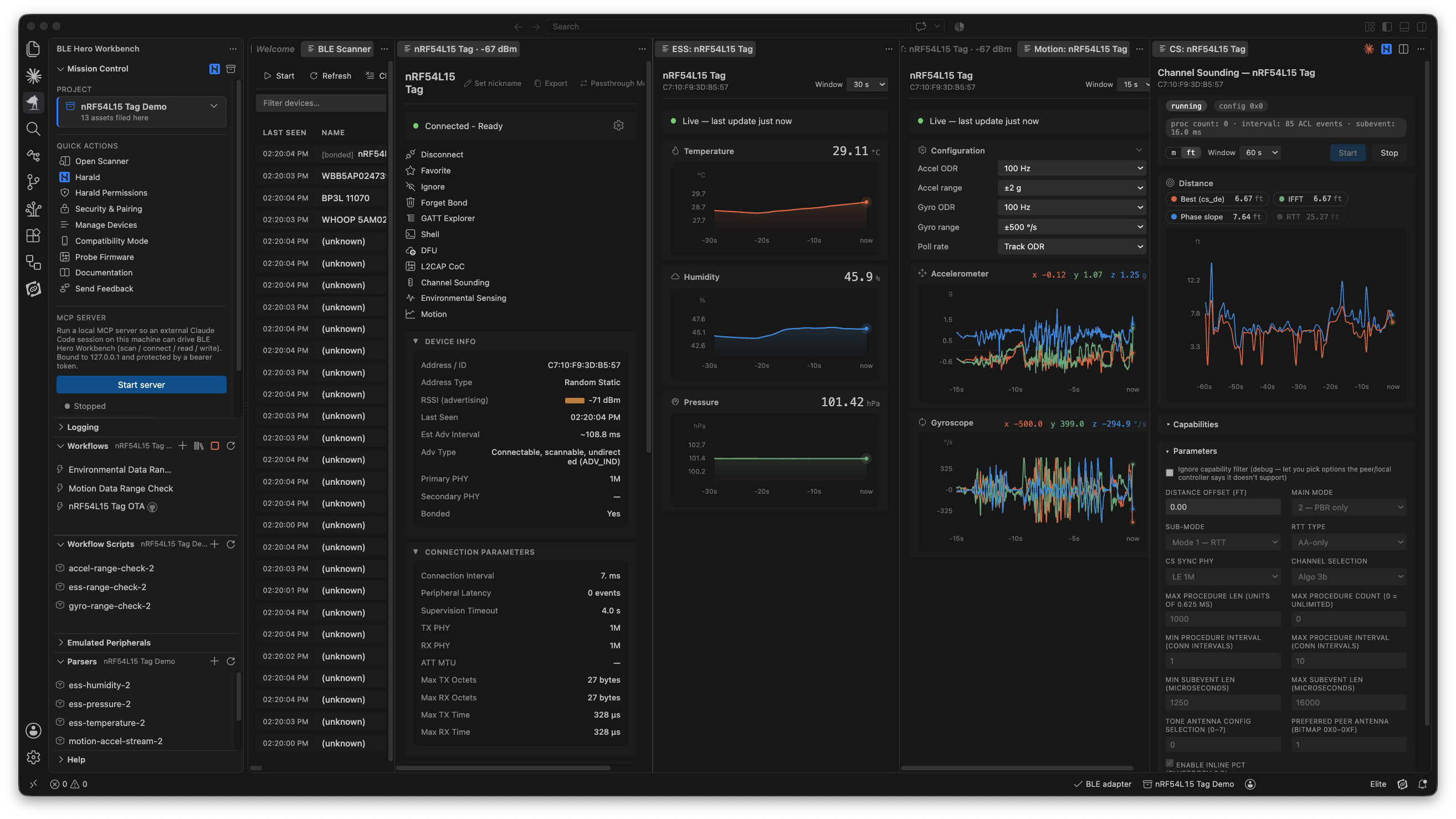
Task: Click the split editor icon in CS panel
Action: (x=1403, y=49)
